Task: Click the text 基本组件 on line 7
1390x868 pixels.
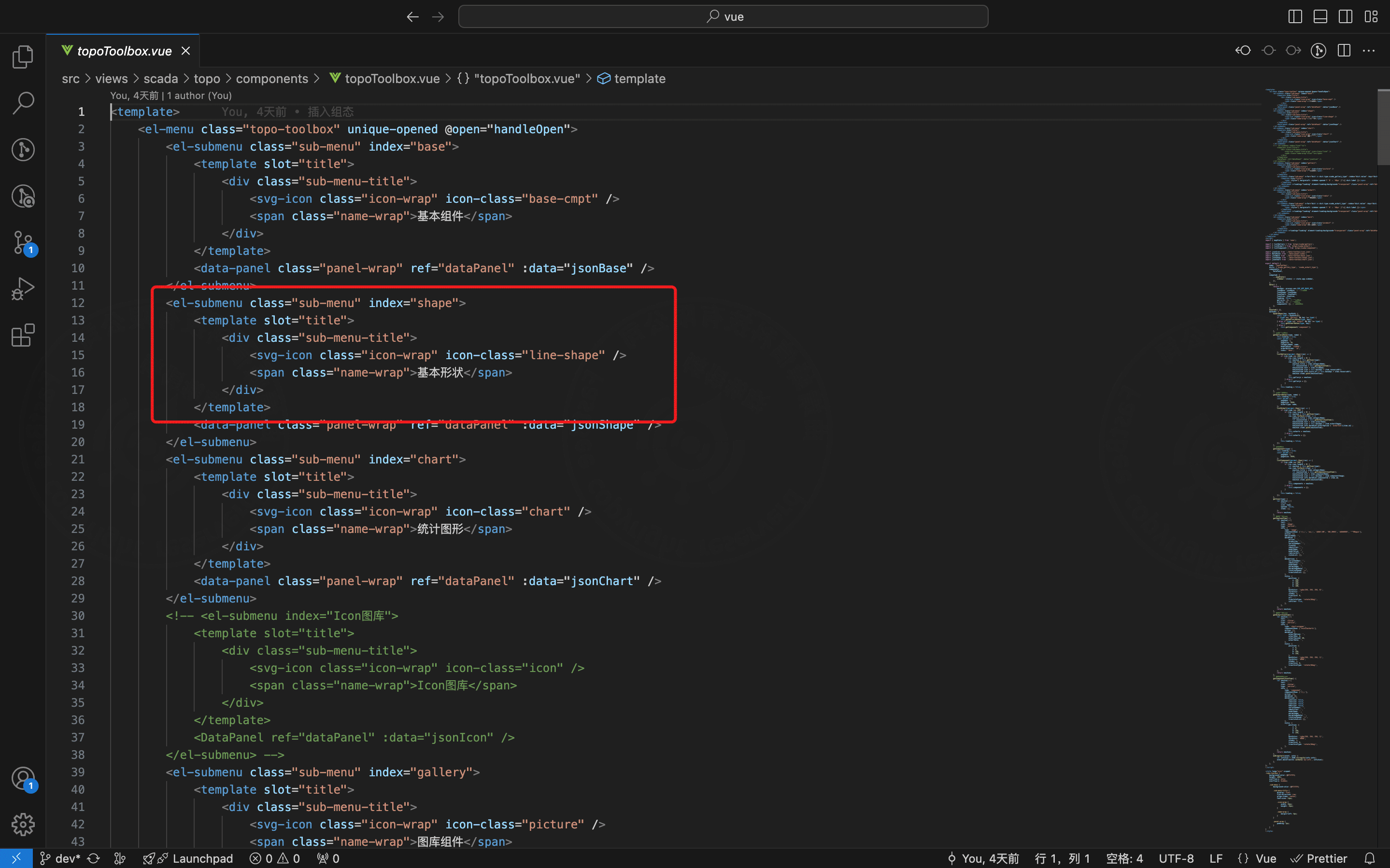Action: tap(440, 216)
